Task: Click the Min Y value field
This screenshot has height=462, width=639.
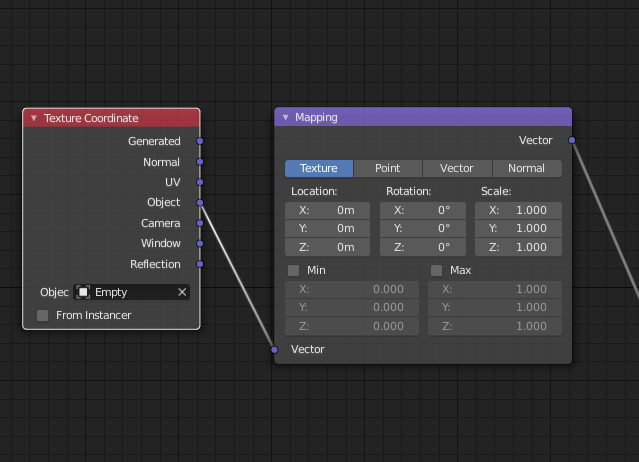Action: [x=352, y=308]
